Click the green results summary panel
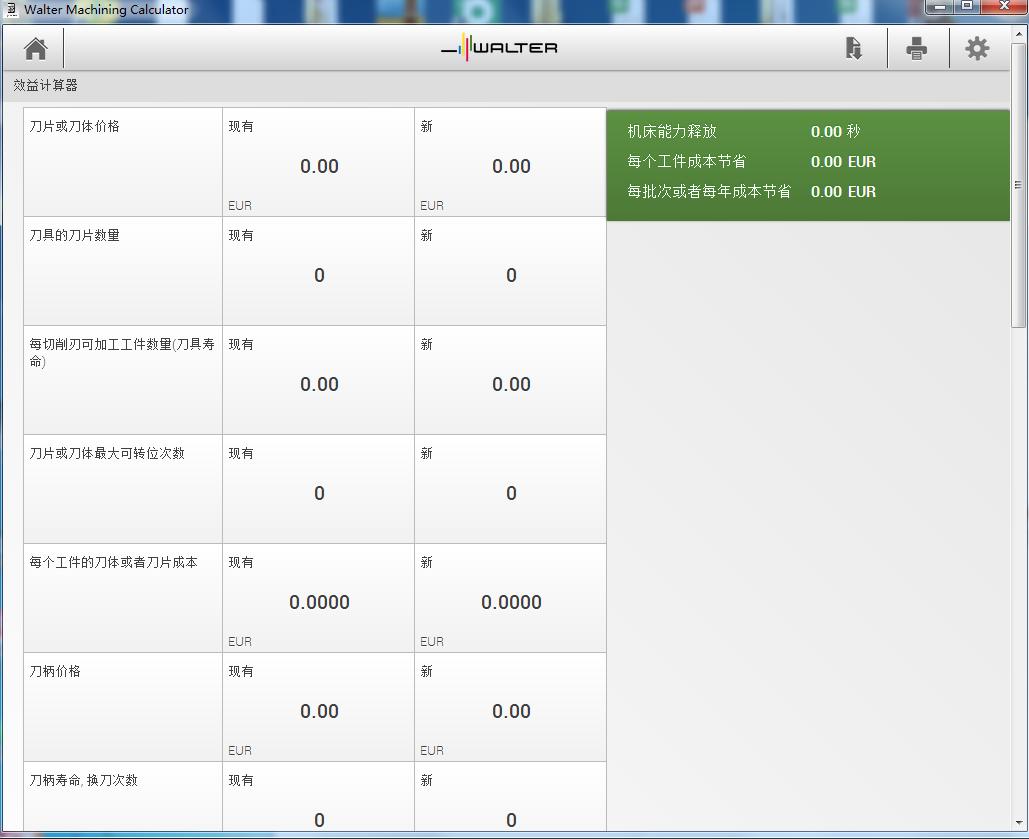Viewport: 1029px width, 839px height. click(807, 165)
